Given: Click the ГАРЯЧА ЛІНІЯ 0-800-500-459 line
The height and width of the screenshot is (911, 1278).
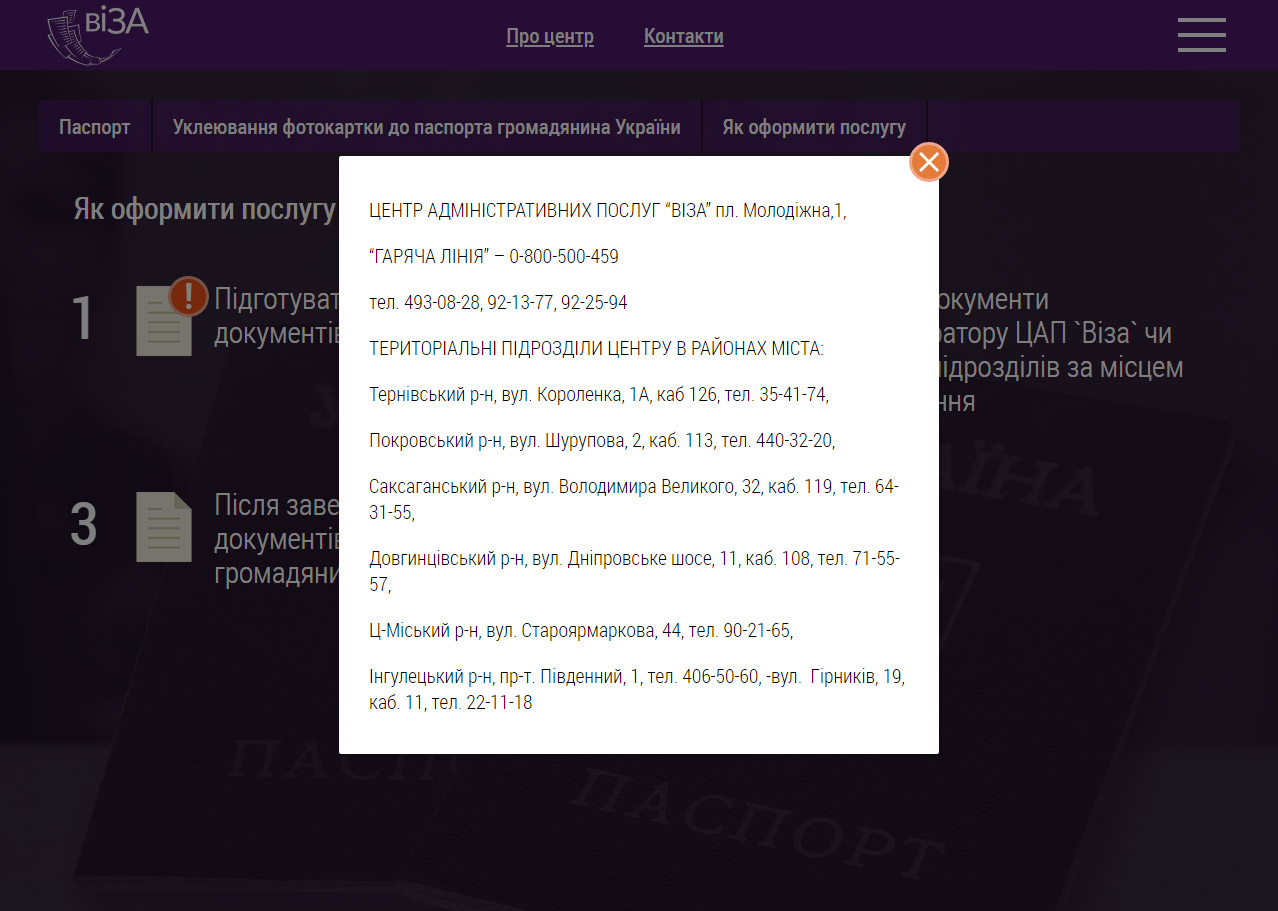Looking at the screenshot, I should click(494, 257).
